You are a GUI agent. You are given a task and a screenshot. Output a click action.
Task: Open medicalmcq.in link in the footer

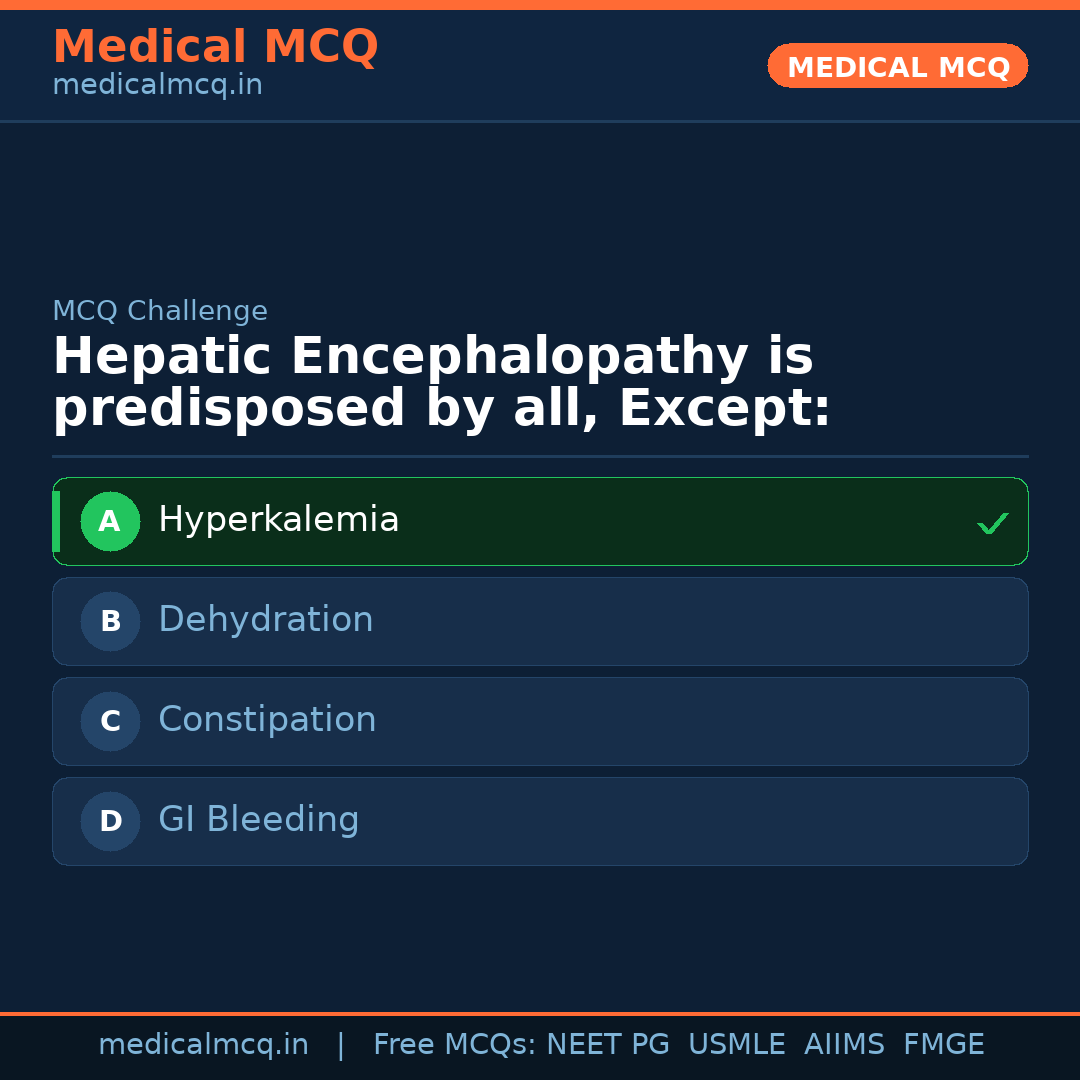coord(203,1045)
